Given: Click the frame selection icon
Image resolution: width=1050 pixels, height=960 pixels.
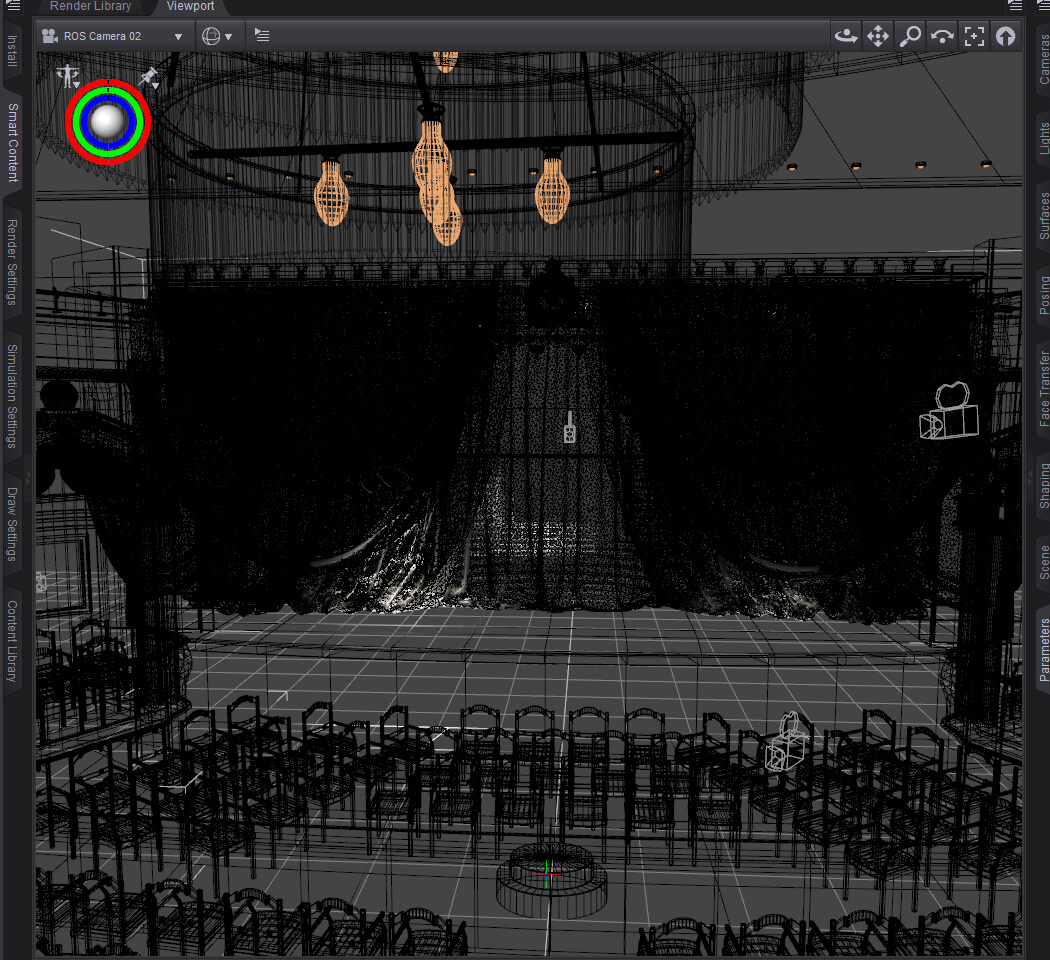Looking at the screenshot, I should tap(974, 36).
